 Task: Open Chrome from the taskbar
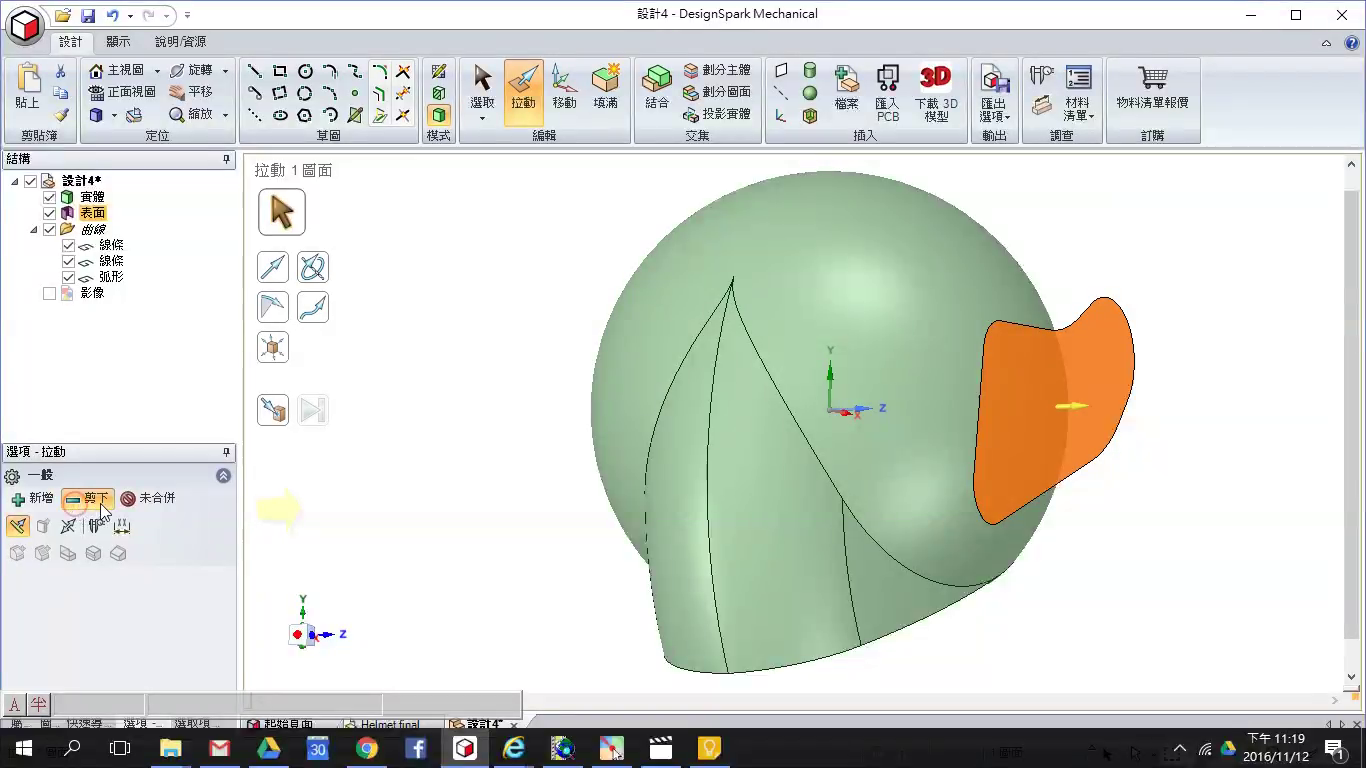click(x=366, y=748)
